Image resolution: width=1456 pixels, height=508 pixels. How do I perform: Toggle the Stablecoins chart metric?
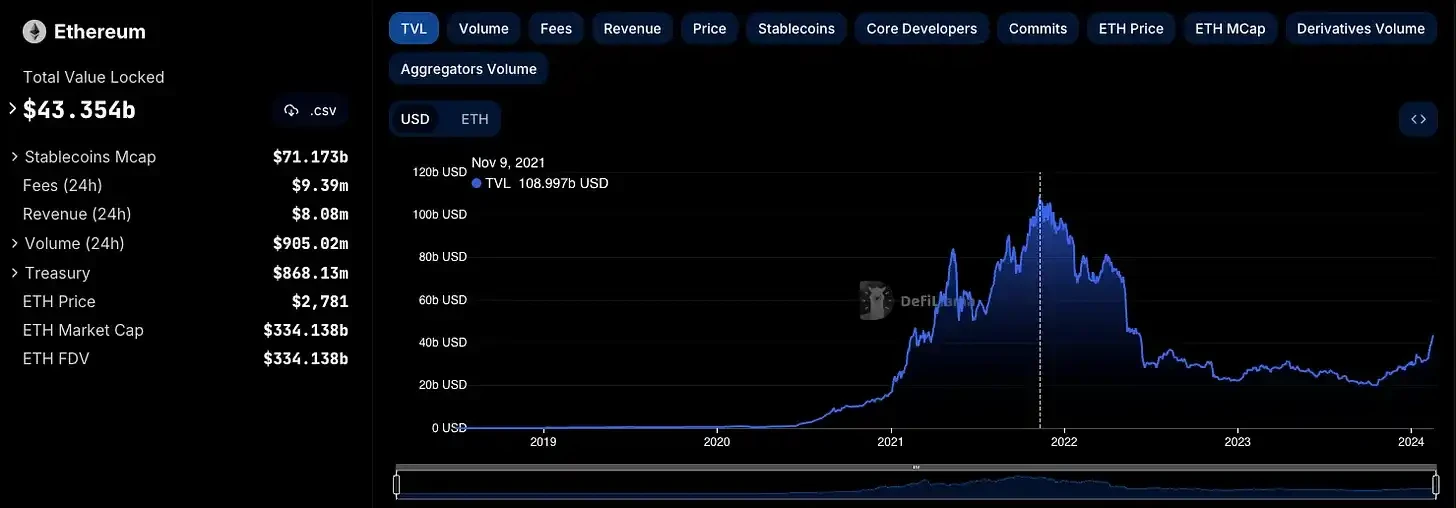click(x=796, y=29)
